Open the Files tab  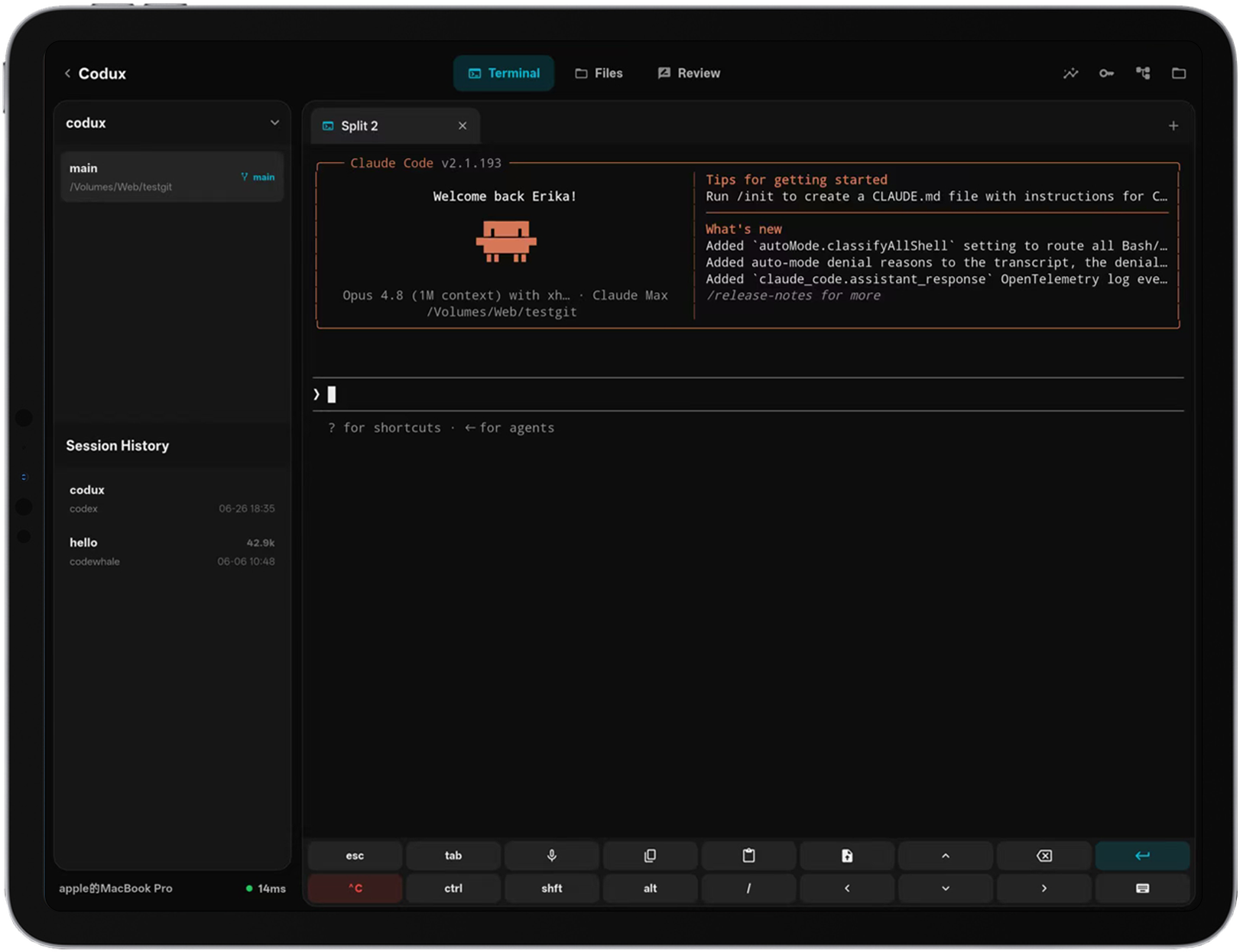pyautogui.click(x=599, y=73)
